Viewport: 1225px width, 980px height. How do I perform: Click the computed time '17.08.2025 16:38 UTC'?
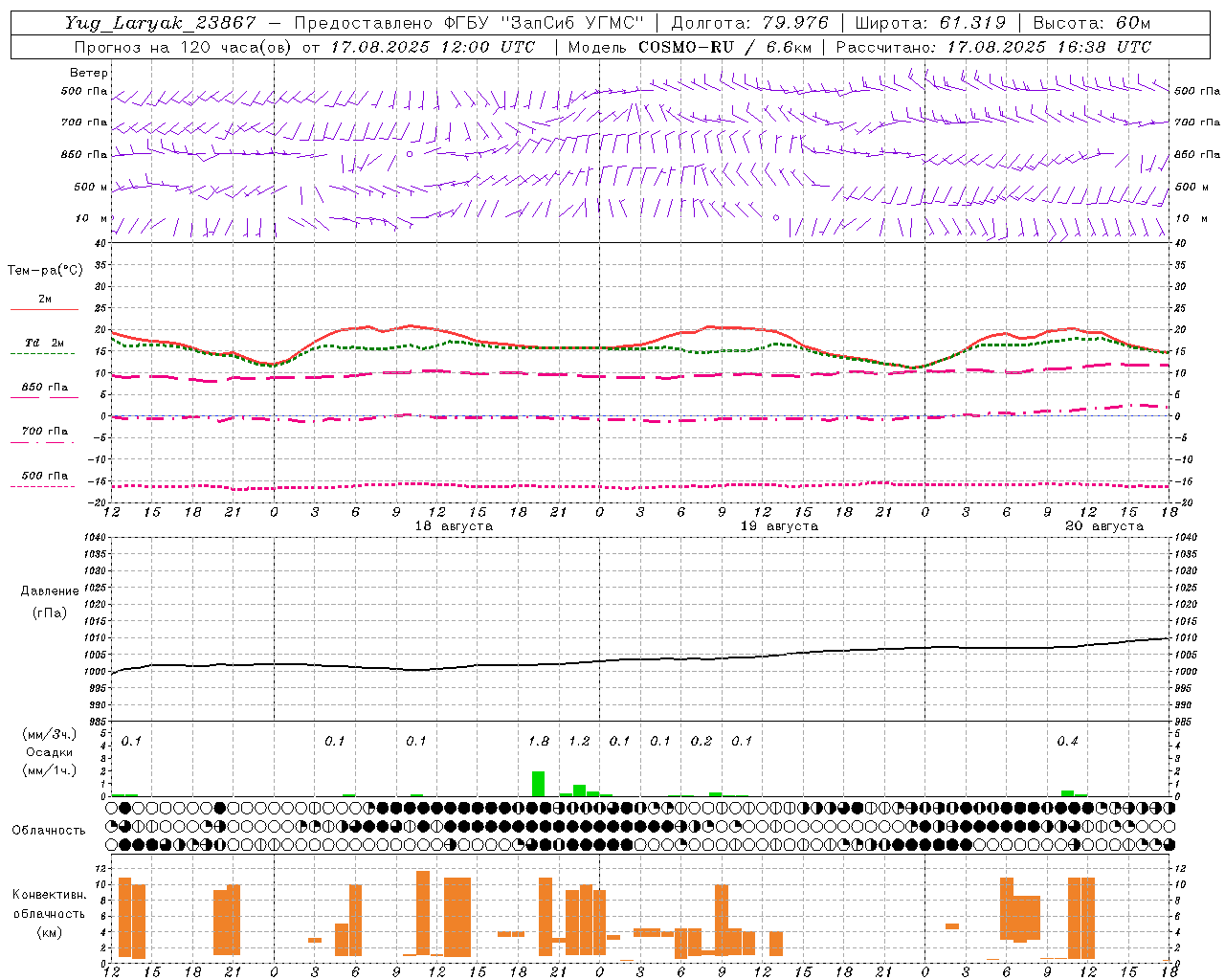tap(1049, 47)
